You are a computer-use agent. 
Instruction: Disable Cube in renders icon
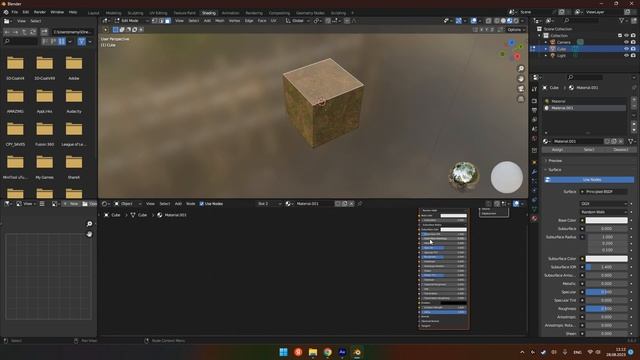click(x=633, y=49)
